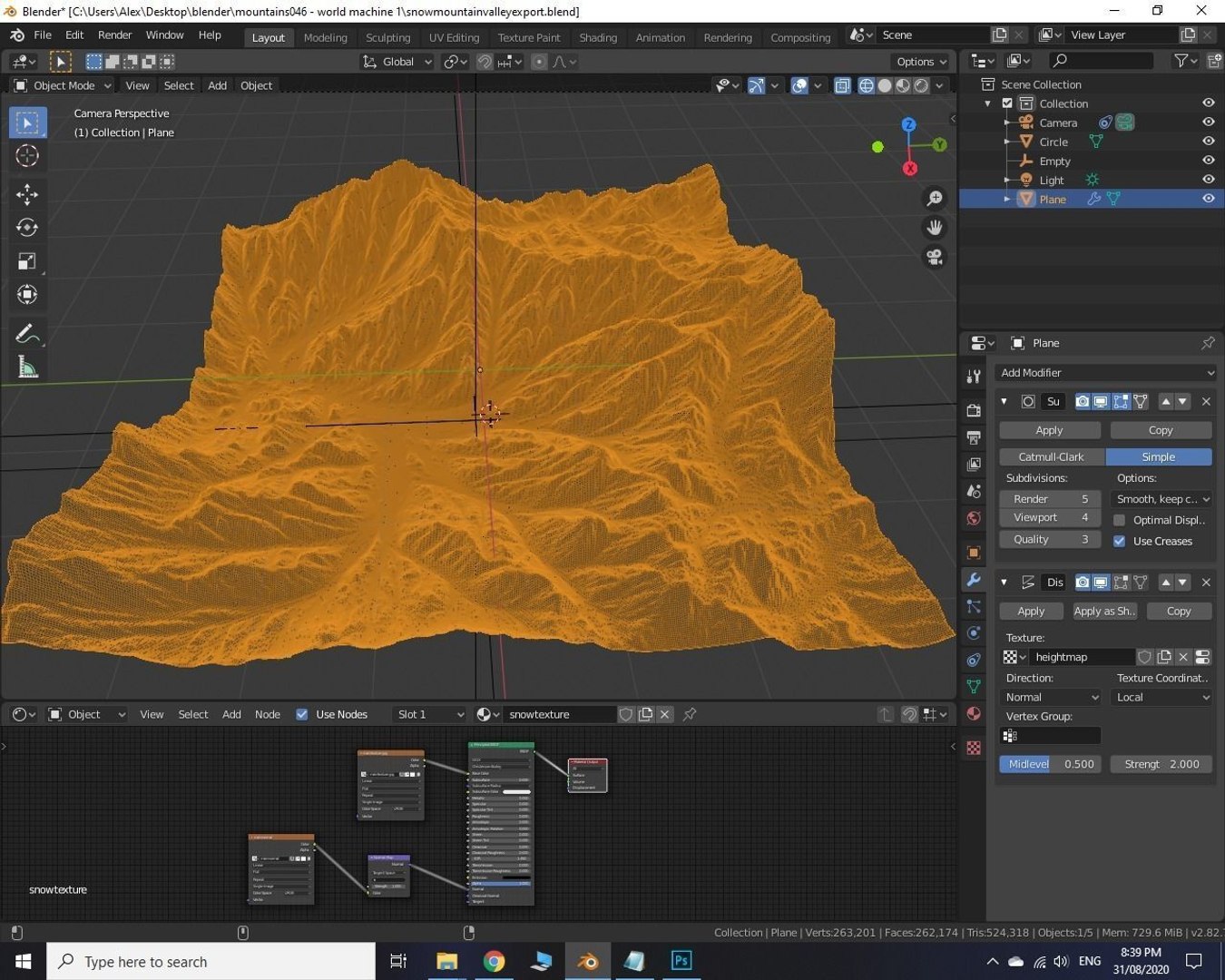This screenshot has height=980, width=1225.
Task: Click Apply as Shape Key button
Action: tap(1104, 611)
